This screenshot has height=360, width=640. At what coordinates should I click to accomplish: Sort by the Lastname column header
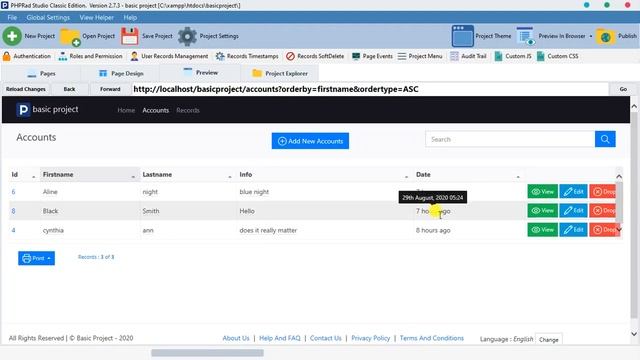tap(187, 175)
